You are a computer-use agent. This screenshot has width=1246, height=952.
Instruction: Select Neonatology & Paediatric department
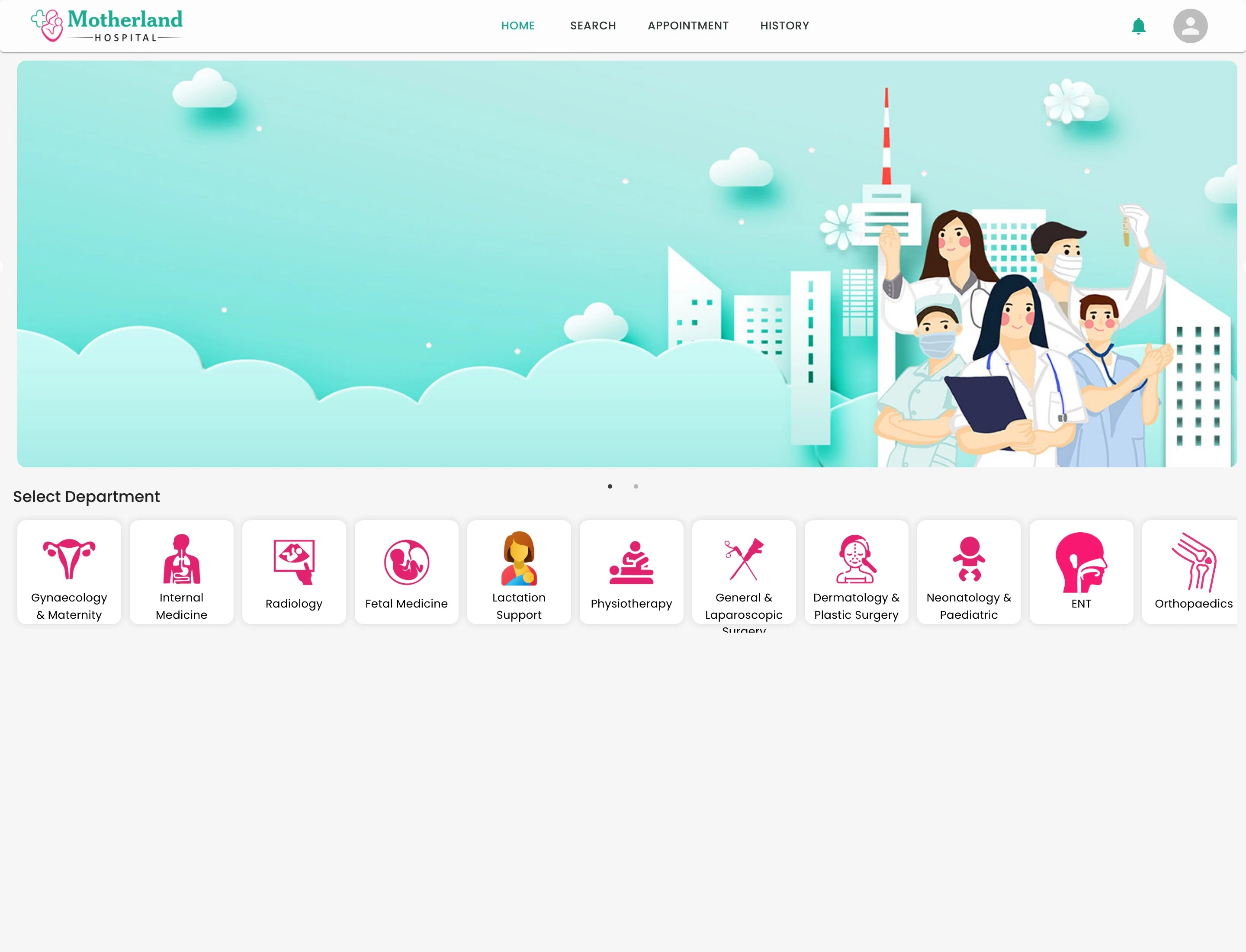(969, 572)
